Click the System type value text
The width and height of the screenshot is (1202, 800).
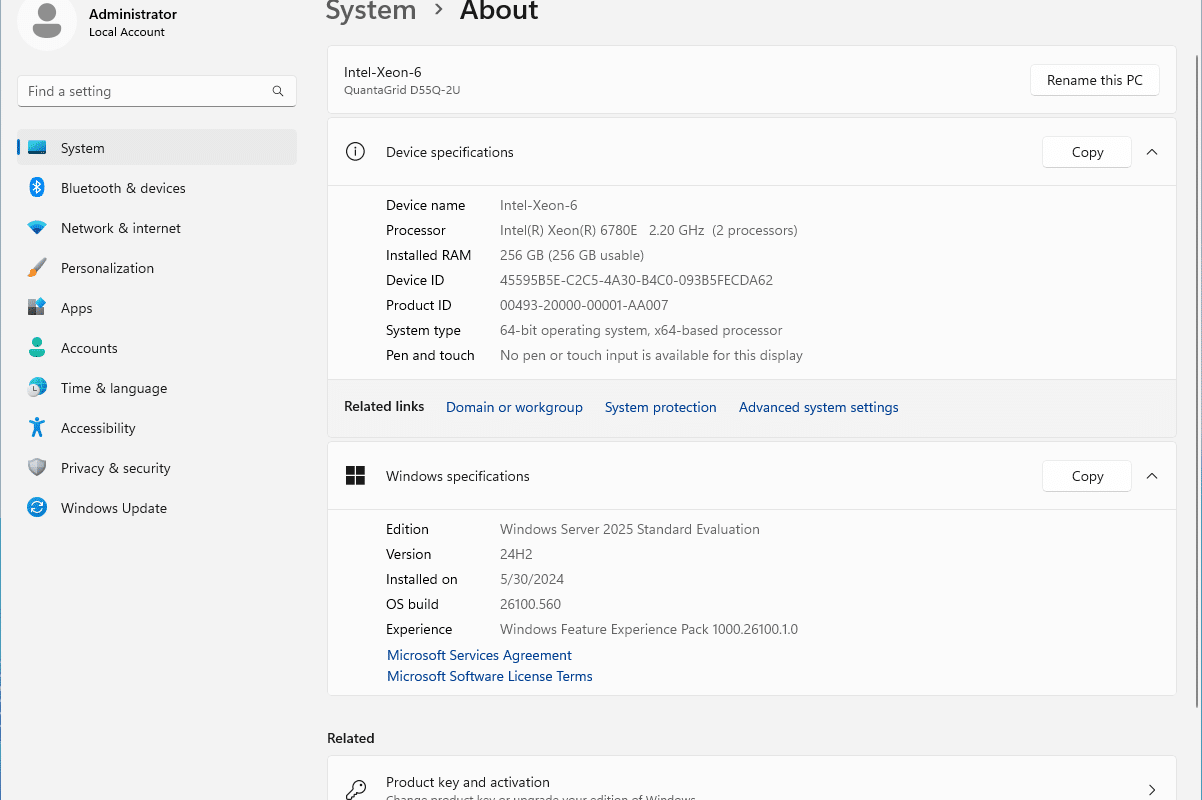(x=641, y=330)
